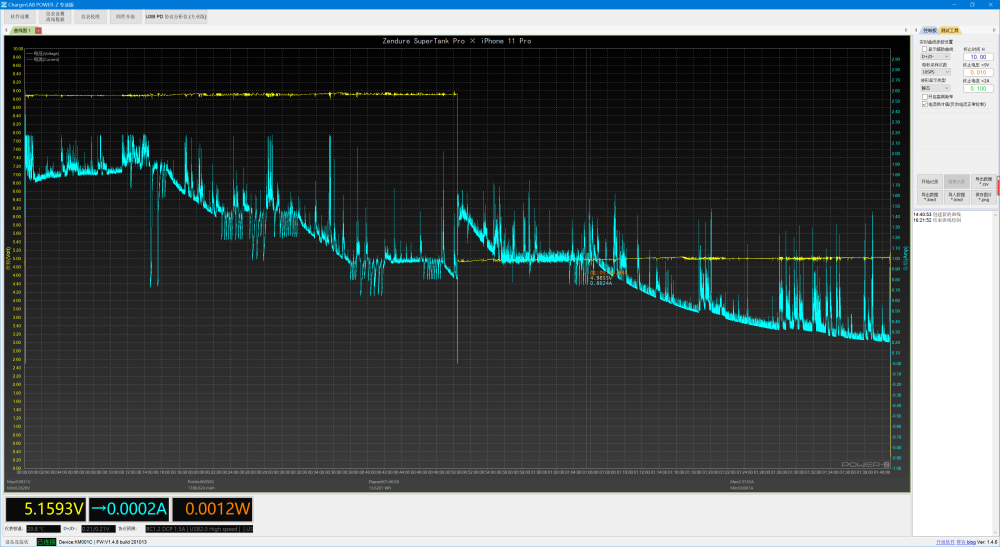Click the orange cursor data label on chart

[608, 273]
